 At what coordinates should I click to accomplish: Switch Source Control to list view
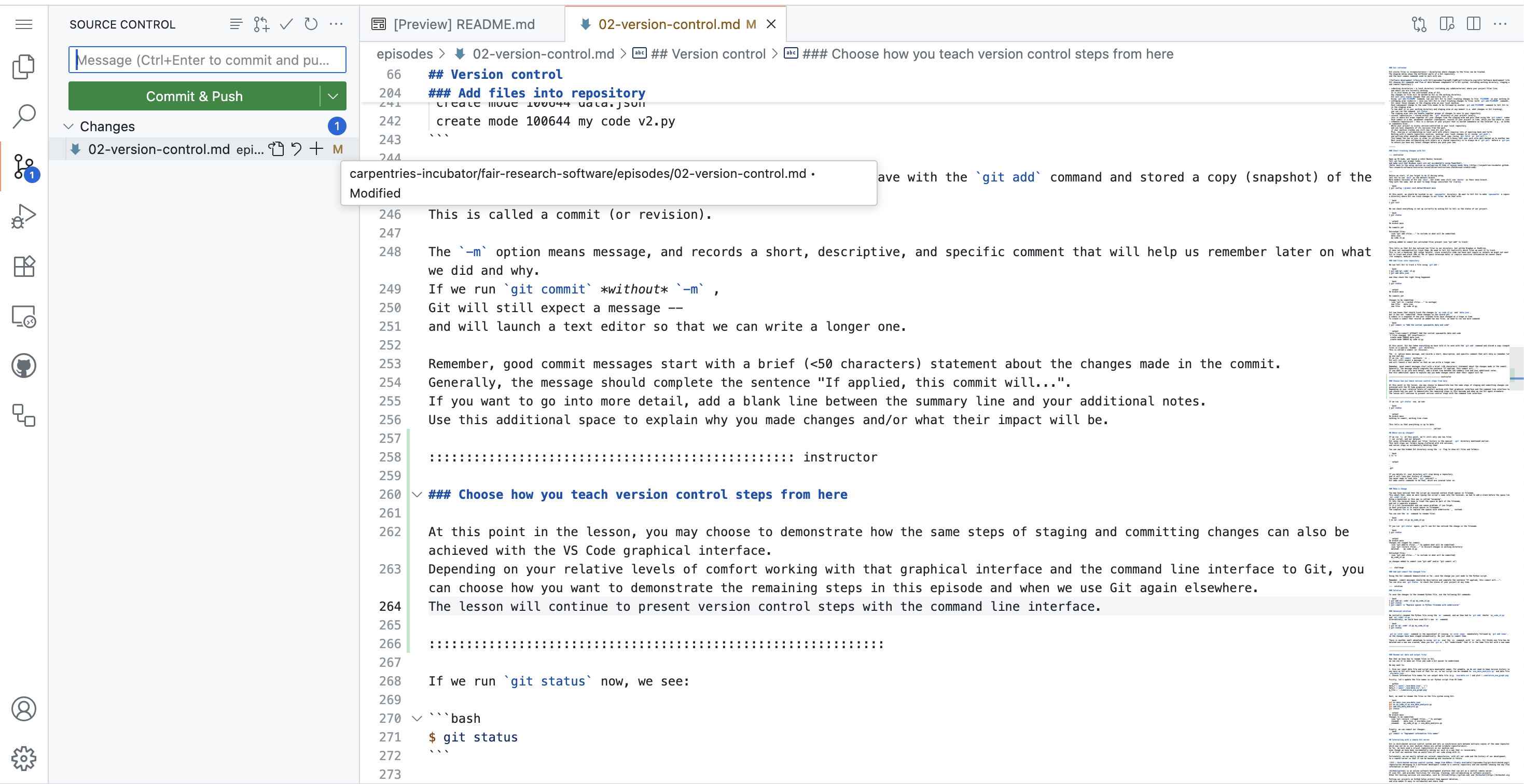coord(236,24)
